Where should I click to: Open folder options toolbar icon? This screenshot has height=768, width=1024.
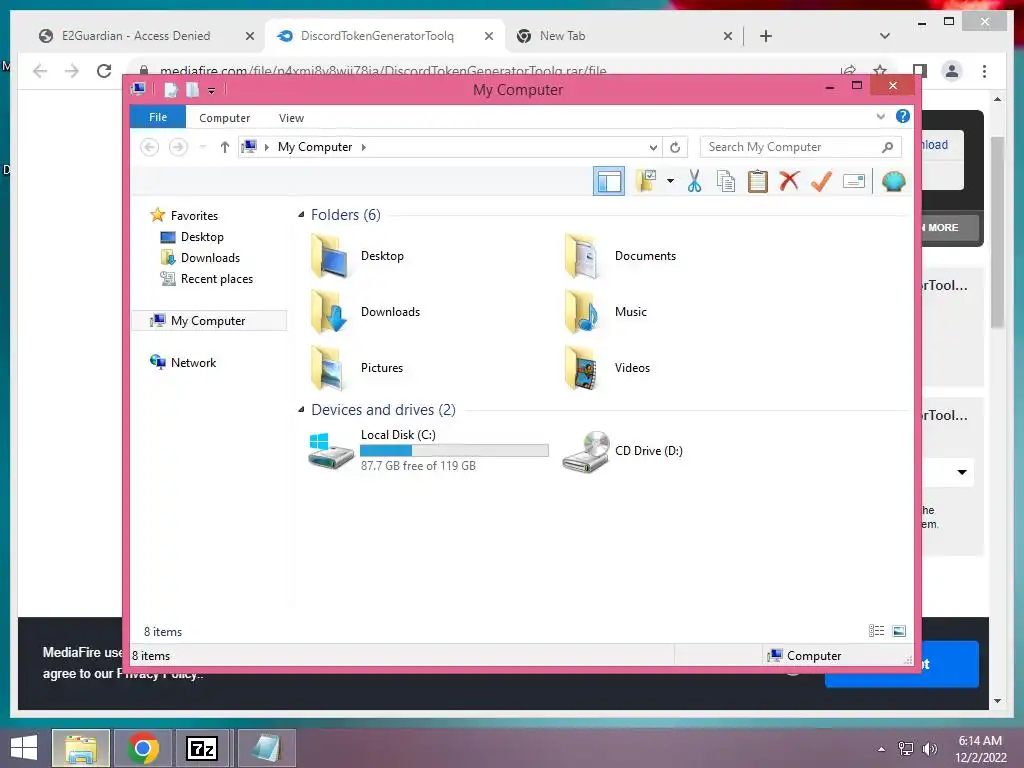coord(647,181)
